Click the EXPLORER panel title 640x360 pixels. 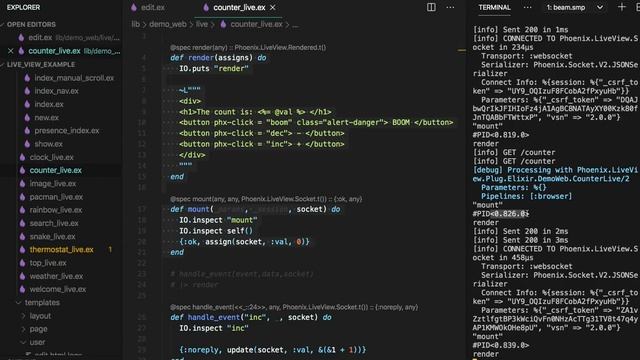pyautogui.click(x=23, y=7)
